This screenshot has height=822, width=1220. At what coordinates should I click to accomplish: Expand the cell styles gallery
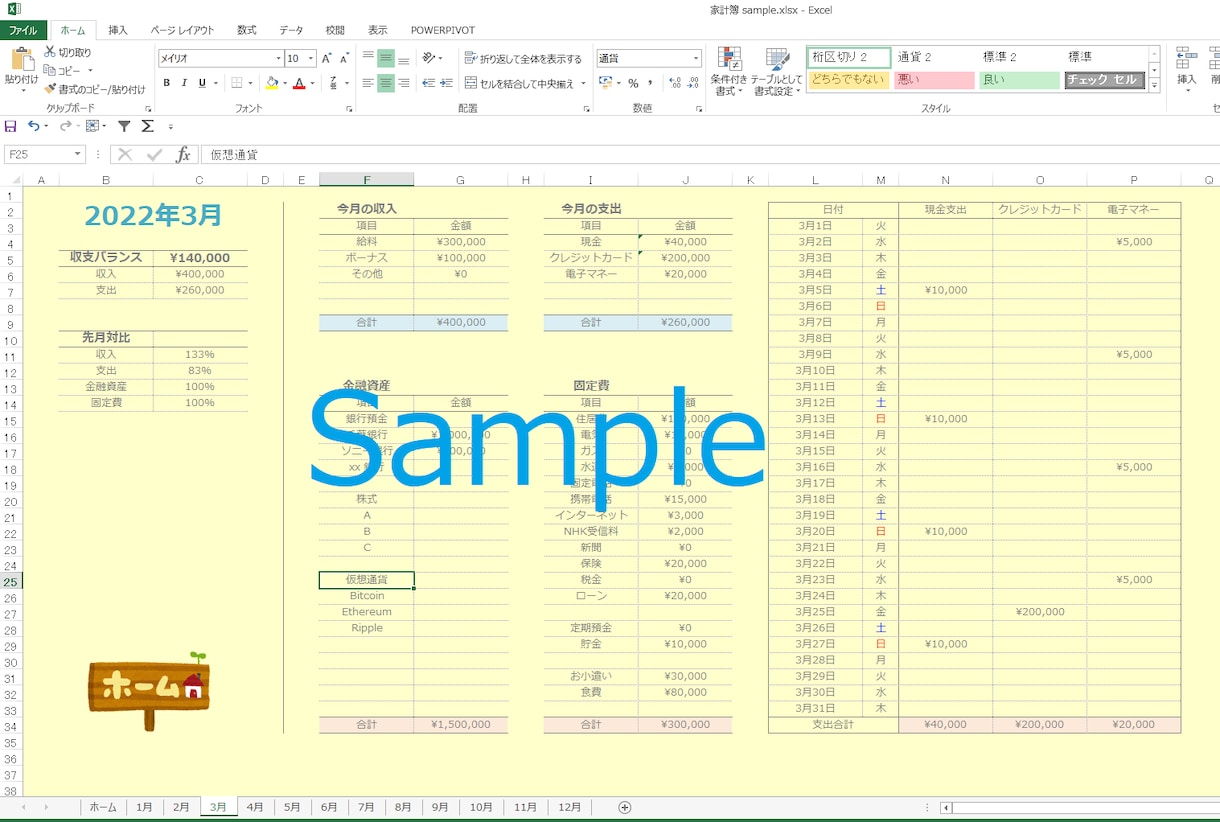1155,87
